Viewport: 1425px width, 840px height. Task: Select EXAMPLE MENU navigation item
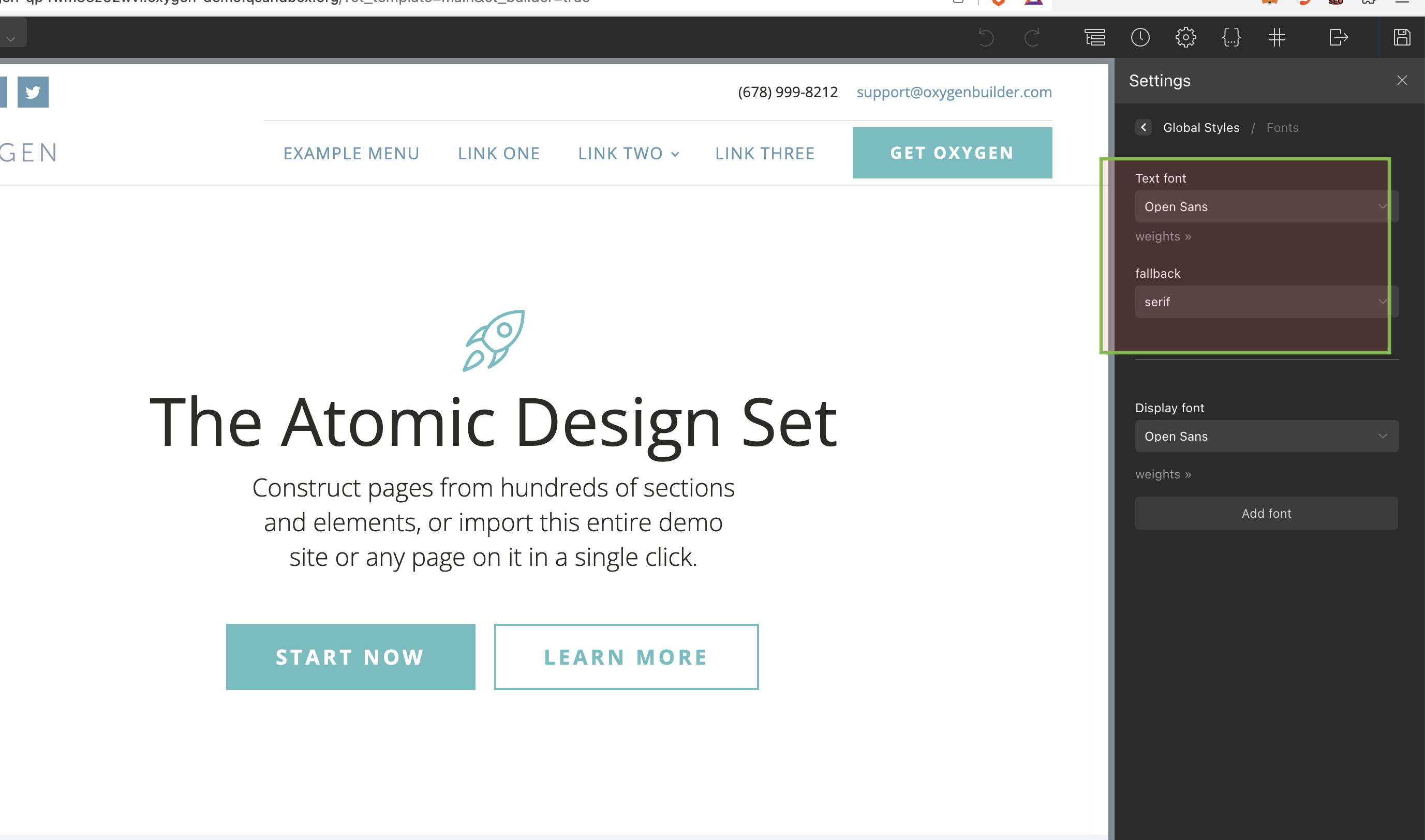[x=351, y=153]
